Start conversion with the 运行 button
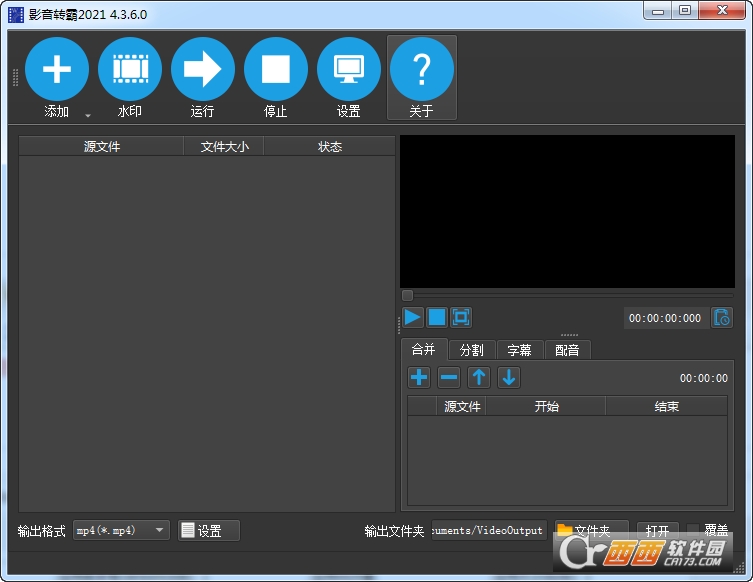Image resolution: width=753 pixels, height=582 pixels. coord(203,69)
